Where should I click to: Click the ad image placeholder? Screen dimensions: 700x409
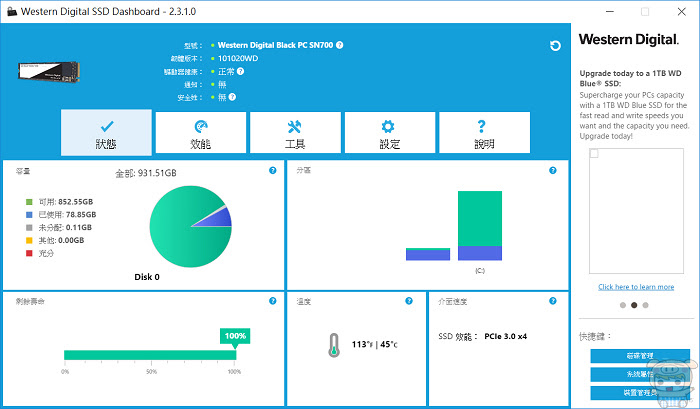(x=636, y=211)
